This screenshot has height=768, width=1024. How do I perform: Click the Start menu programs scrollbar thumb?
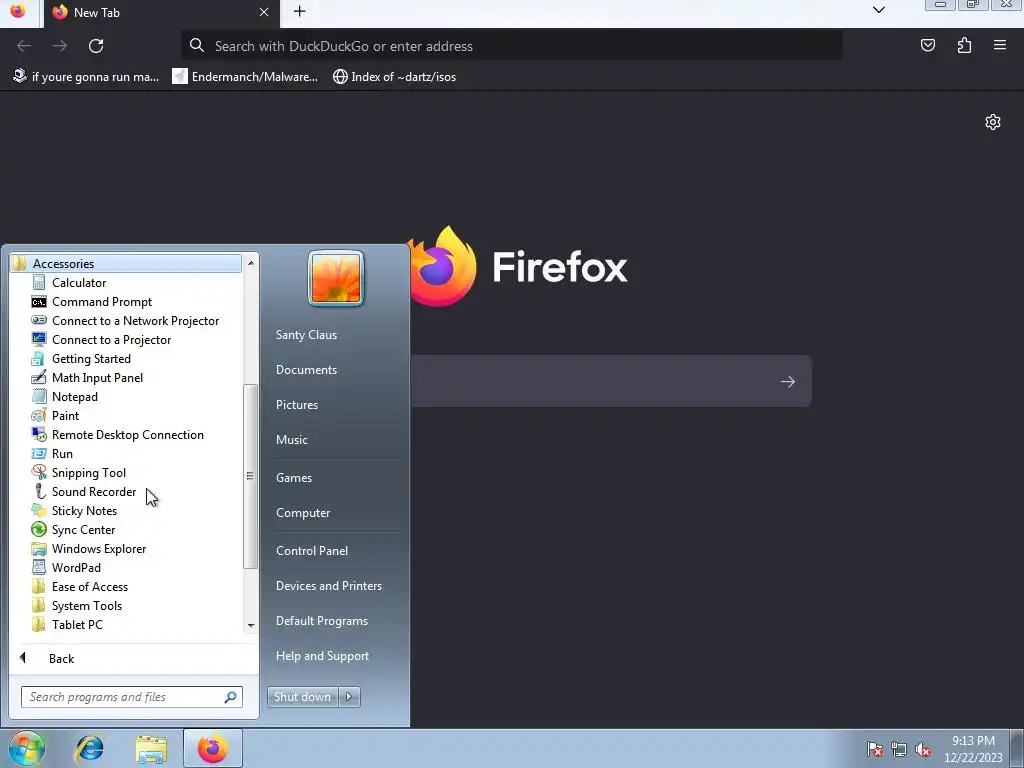[x=250, y=476]
